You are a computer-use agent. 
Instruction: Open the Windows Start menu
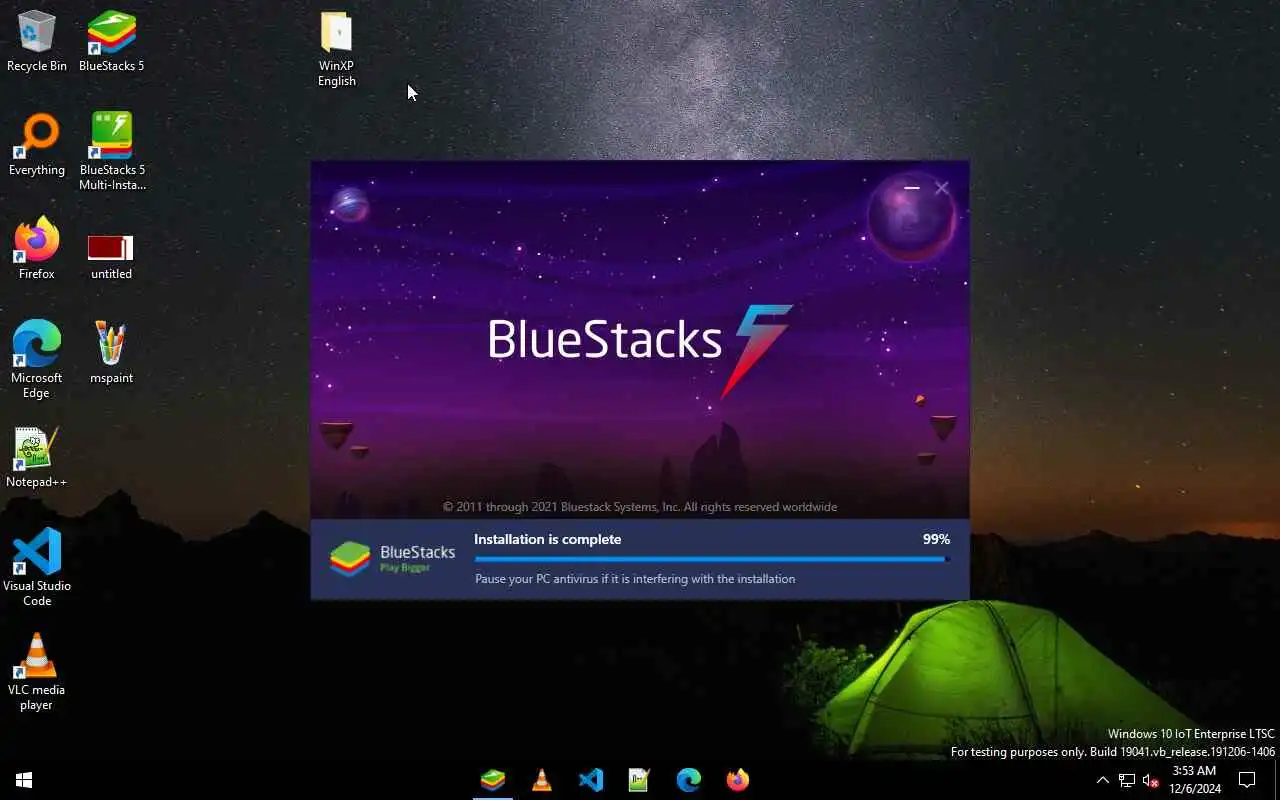[x=24, y=780]
